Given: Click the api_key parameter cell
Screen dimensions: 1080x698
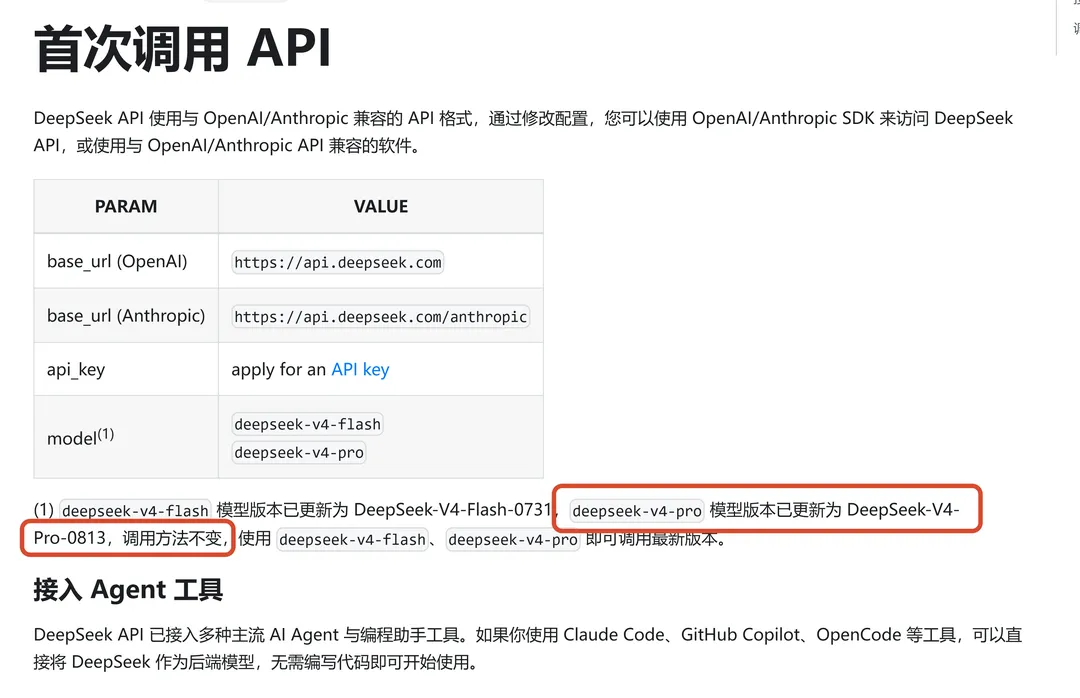Looking at the screenshot, I should (126, 369).
